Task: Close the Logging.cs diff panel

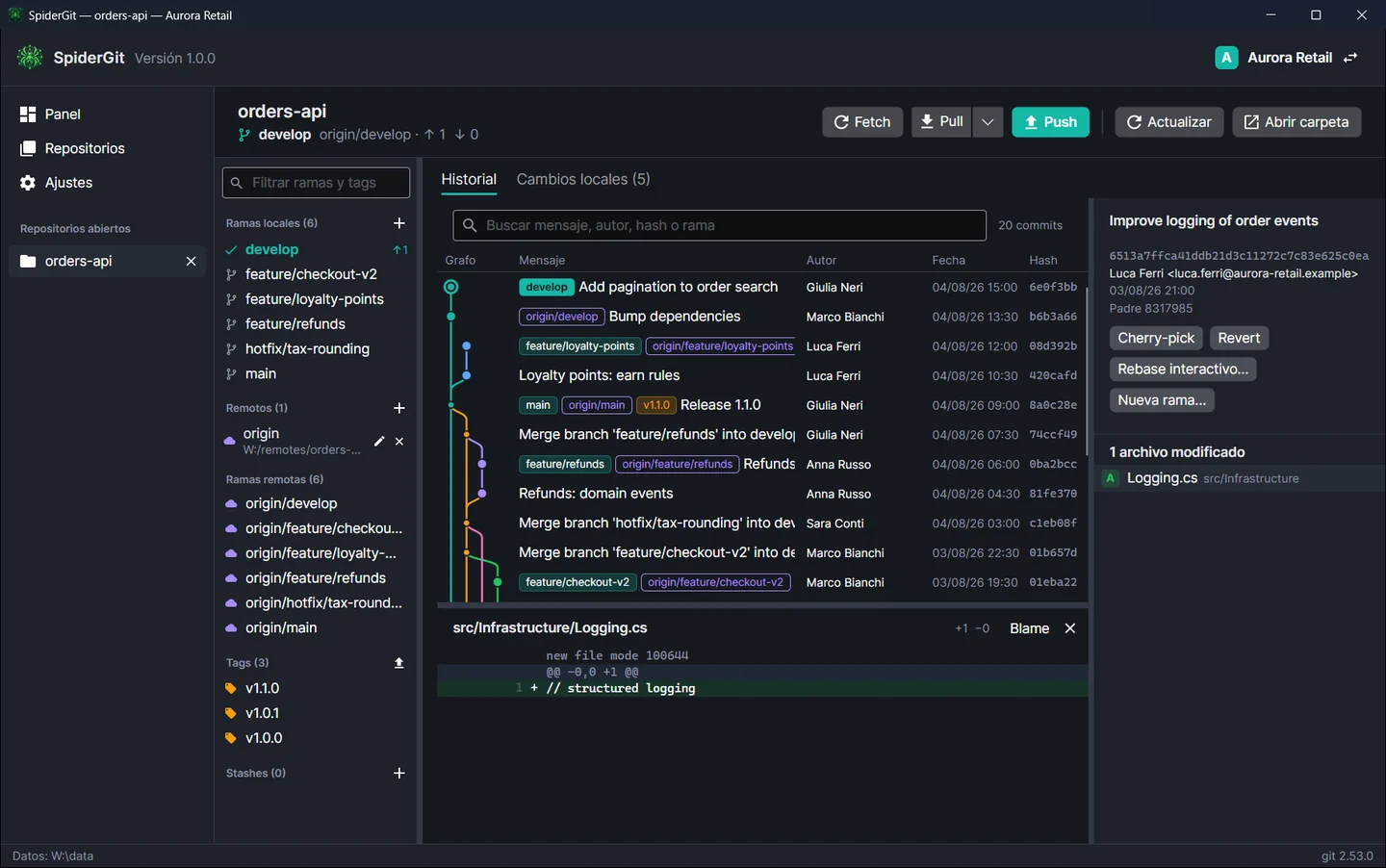Action: 1070,628
